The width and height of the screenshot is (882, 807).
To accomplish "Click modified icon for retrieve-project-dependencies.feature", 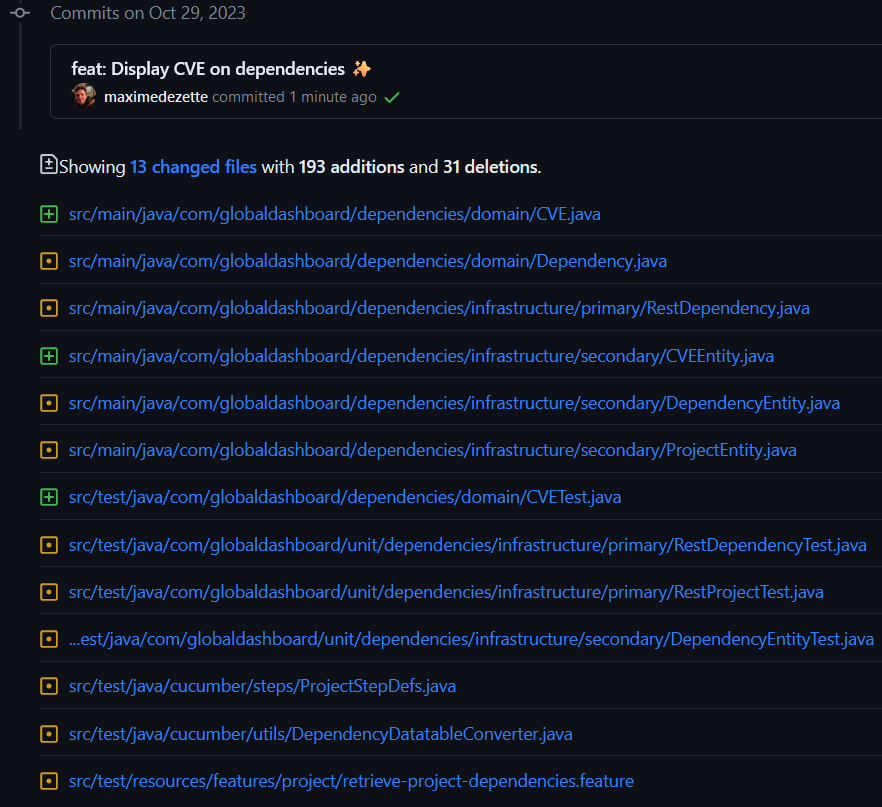I will pyautogui.click(x=49, y=781).
